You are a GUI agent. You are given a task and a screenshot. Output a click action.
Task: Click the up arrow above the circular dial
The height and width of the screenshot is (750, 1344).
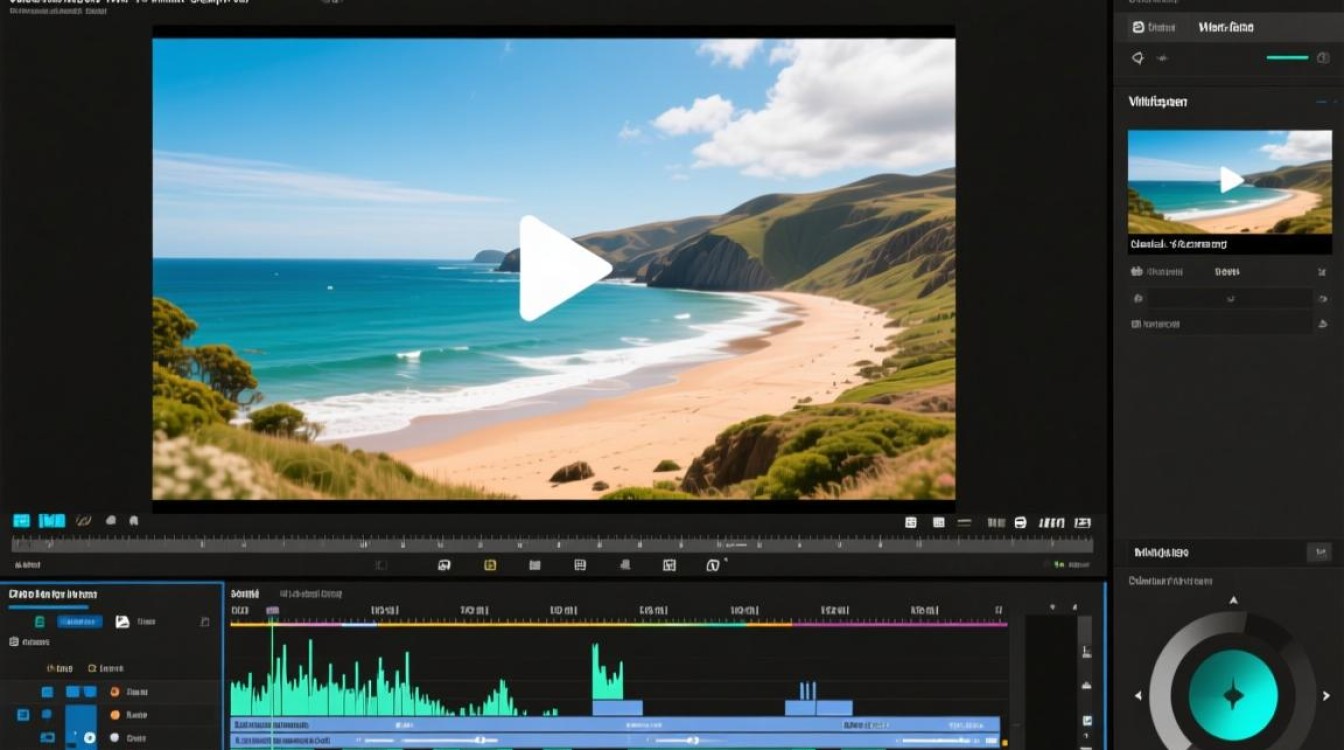(1233, 600)
